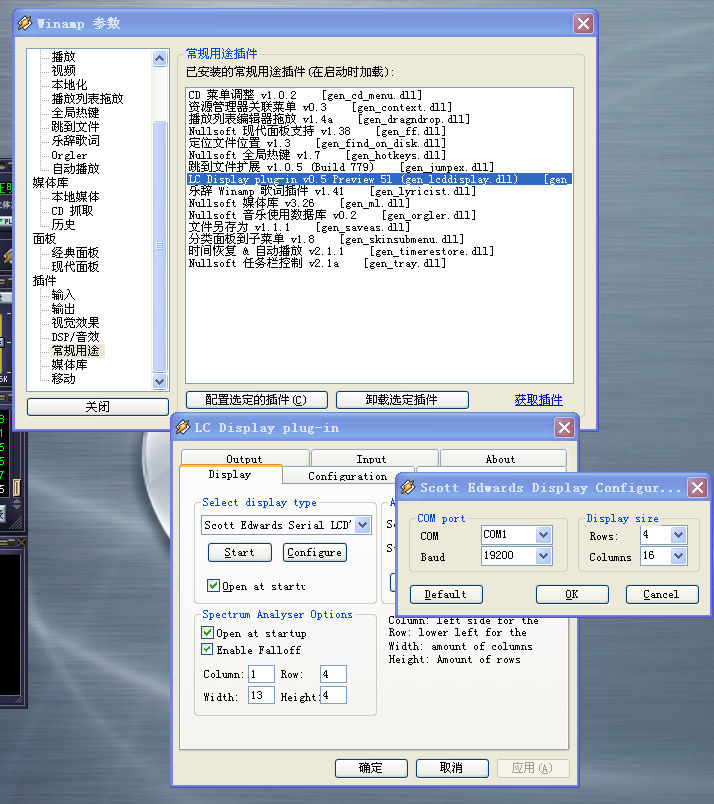Select 本地媒体 under 媒体库

click(x=75, y=196)
